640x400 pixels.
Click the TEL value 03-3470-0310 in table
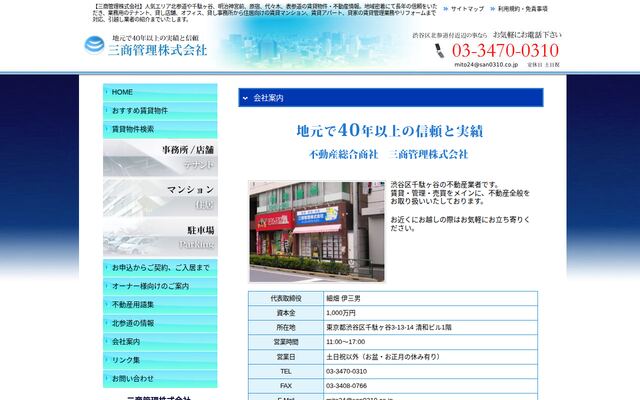click(346, 371)
